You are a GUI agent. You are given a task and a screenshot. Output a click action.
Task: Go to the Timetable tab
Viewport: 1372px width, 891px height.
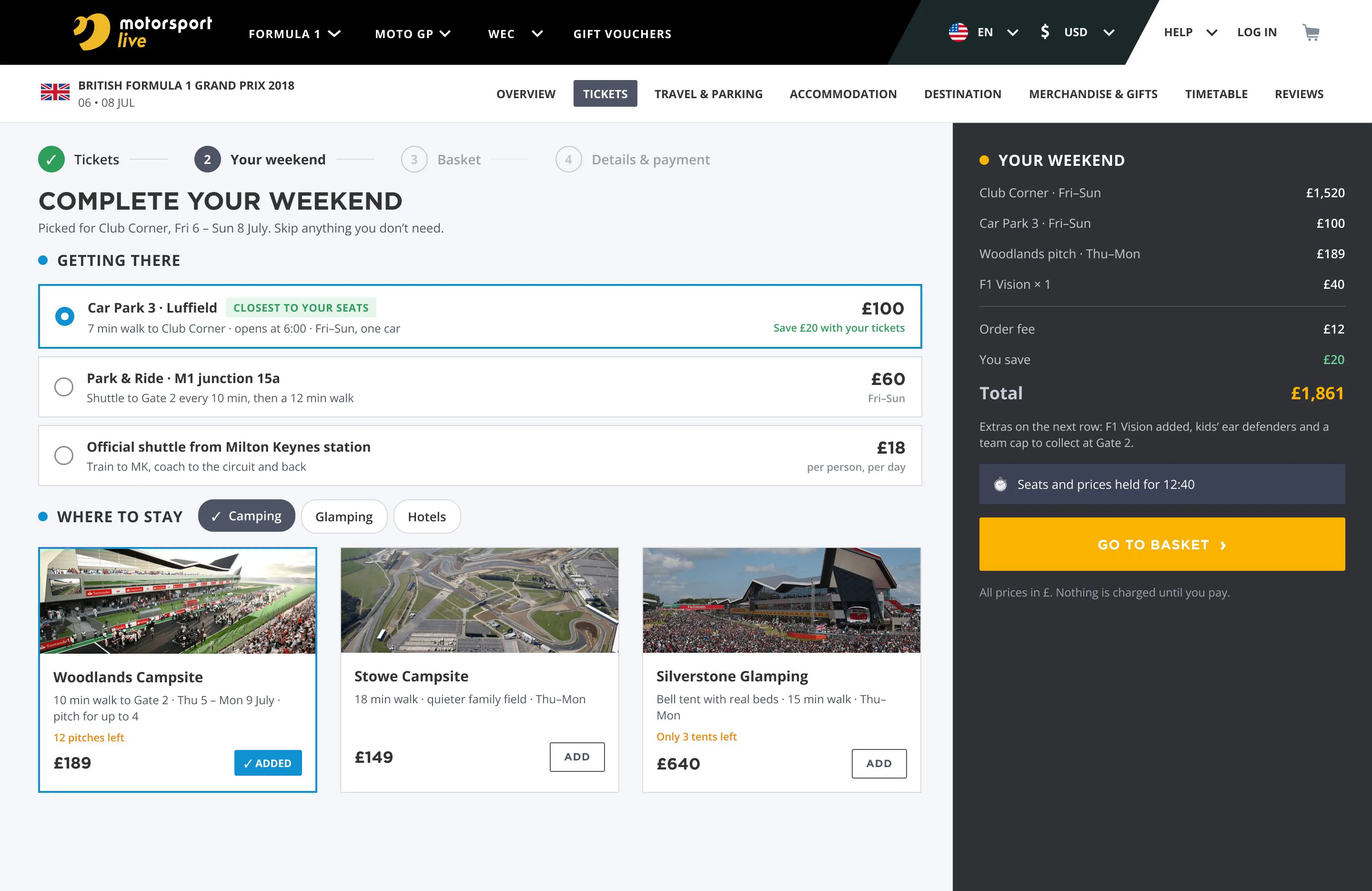point(1216,94)
